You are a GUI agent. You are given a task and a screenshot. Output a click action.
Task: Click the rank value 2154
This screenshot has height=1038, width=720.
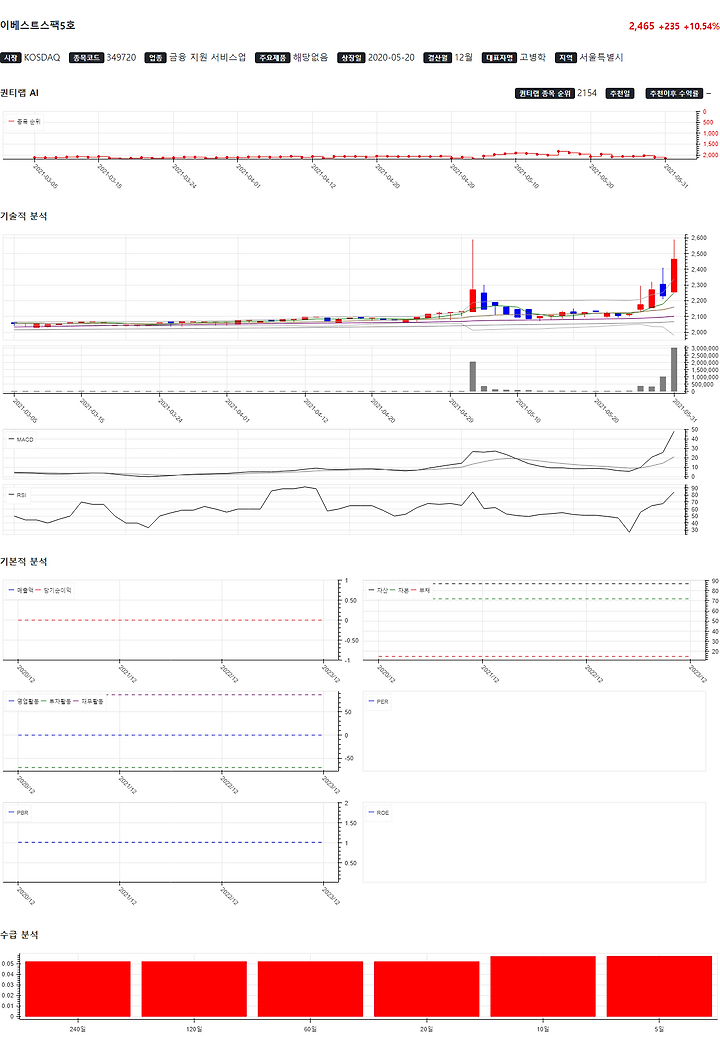click(587, 93)
